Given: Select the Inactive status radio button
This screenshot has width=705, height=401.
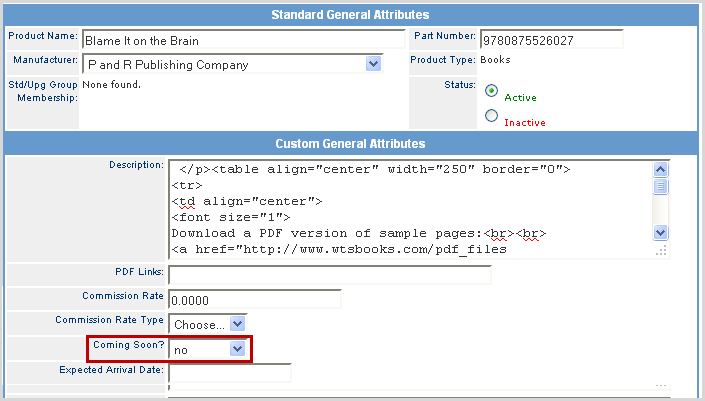Looking at the screenshot, I should point(491,116).
